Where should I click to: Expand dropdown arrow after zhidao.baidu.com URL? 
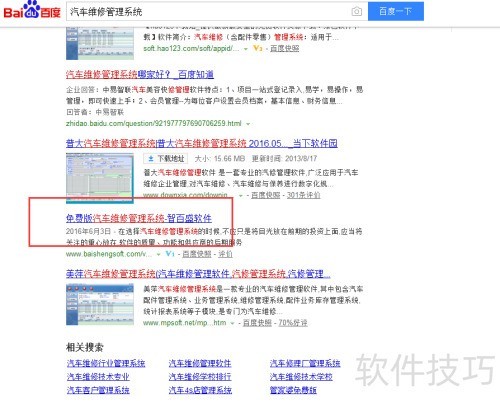point(248,124)
